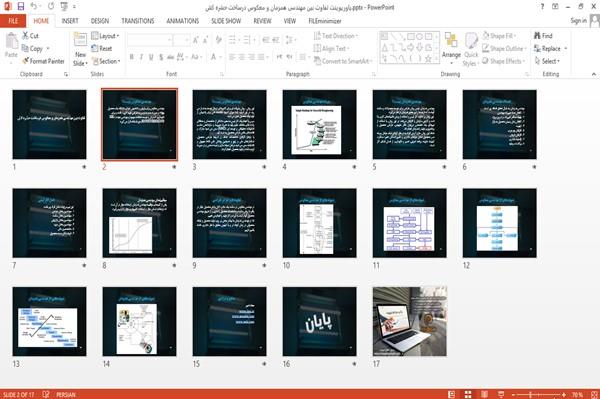Switch to ANIMATIONS tab
600x399 pixels.
click(183, 21)
